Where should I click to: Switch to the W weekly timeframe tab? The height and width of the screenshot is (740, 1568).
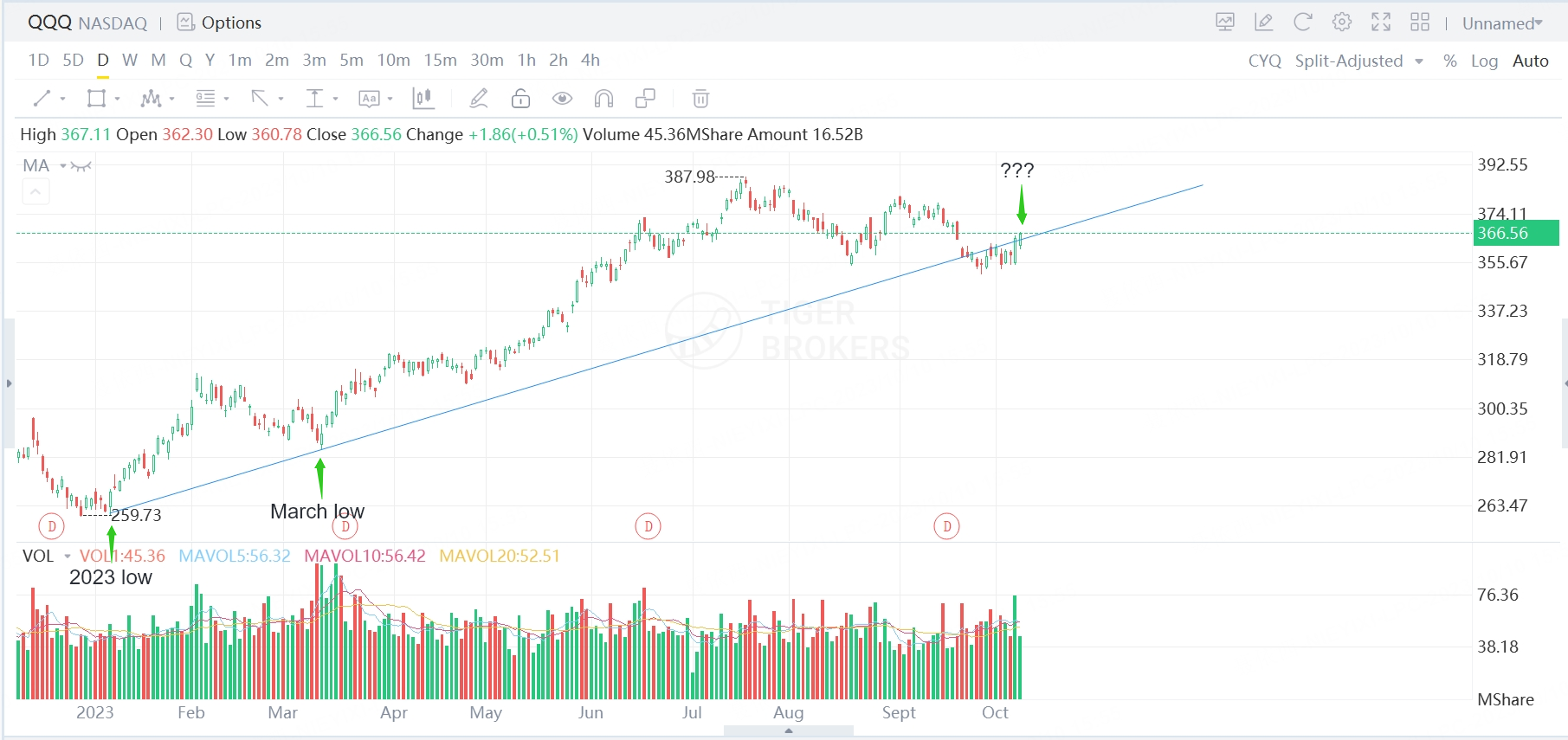[x=130, y=60]
